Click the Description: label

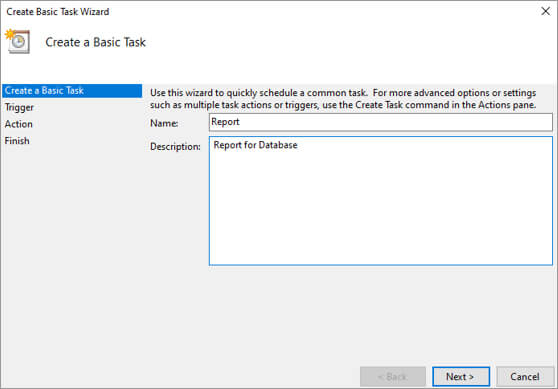175,147
